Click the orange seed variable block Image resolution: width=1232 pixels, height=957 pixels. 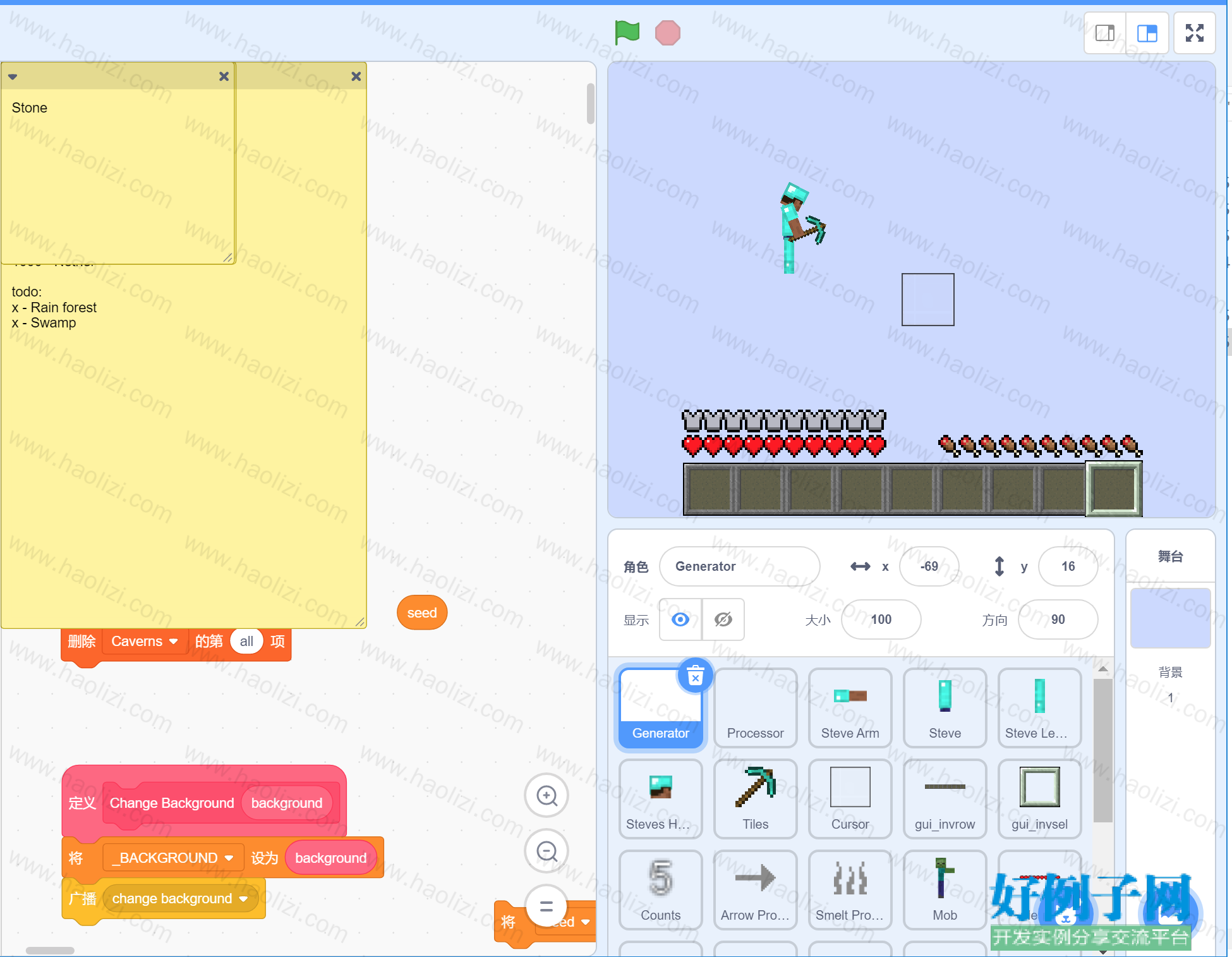point(422,613)
